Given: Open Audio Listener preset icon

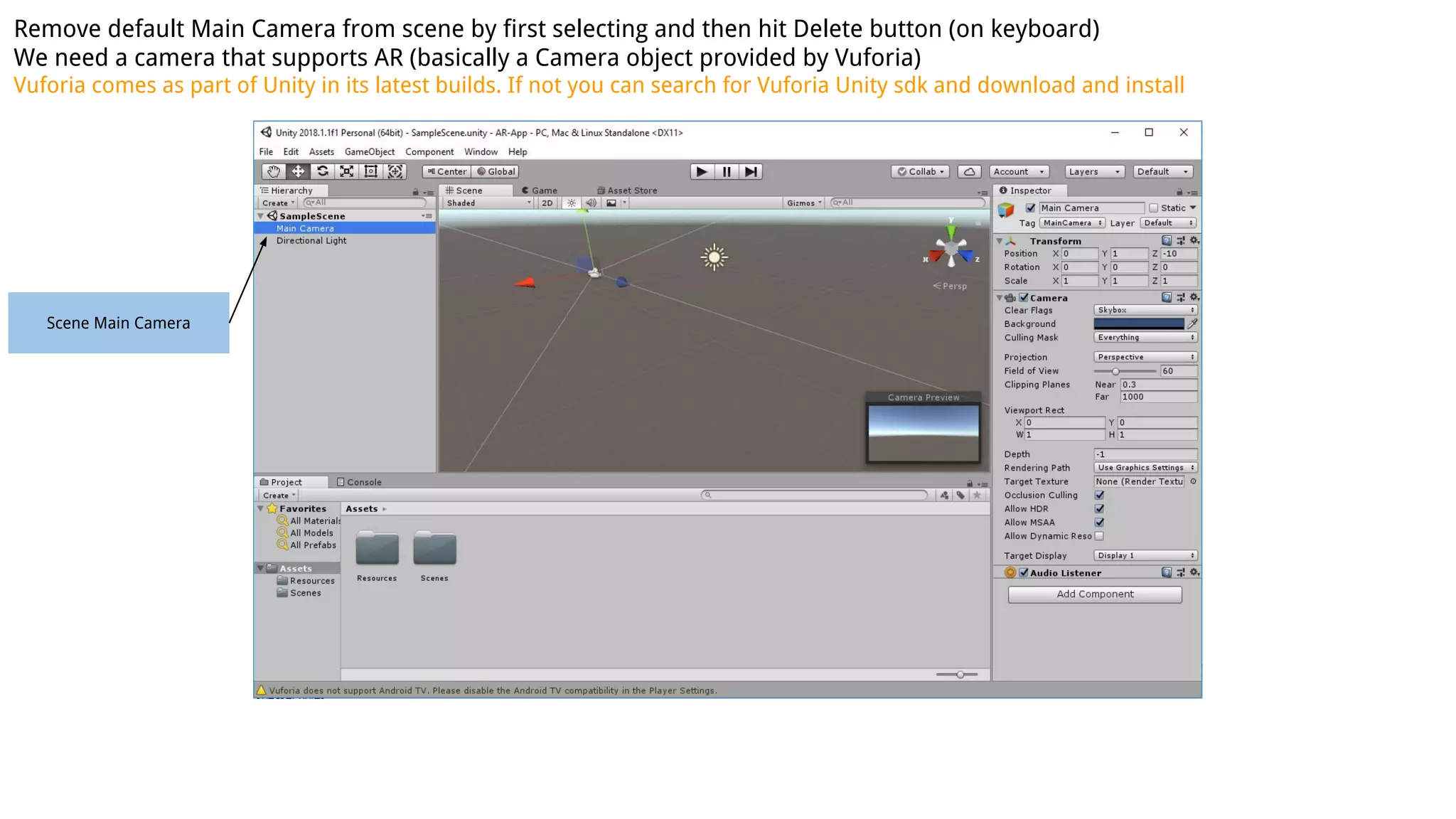Looking at the screenshot, I should pyautogui.click(x=1181, y=572).
